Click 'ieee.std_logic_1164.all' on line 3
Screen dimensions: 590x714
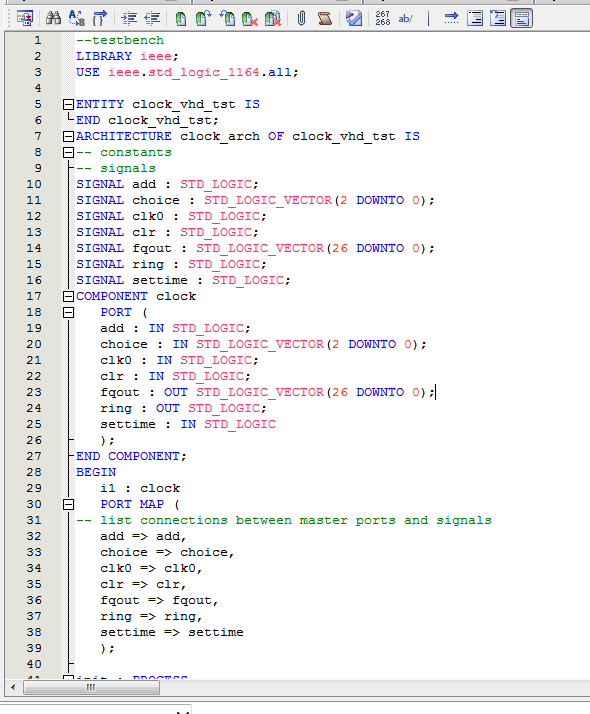(199, 72)
